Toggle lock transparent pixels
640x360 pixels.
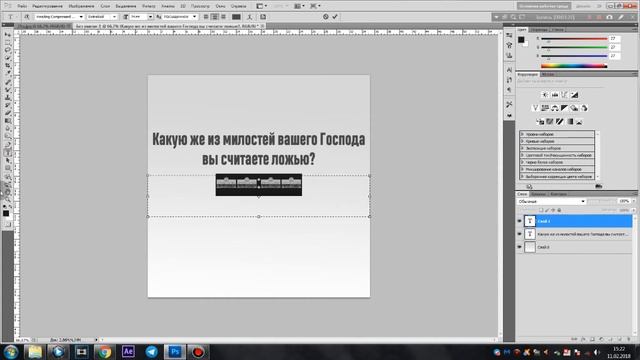[541, 210]
